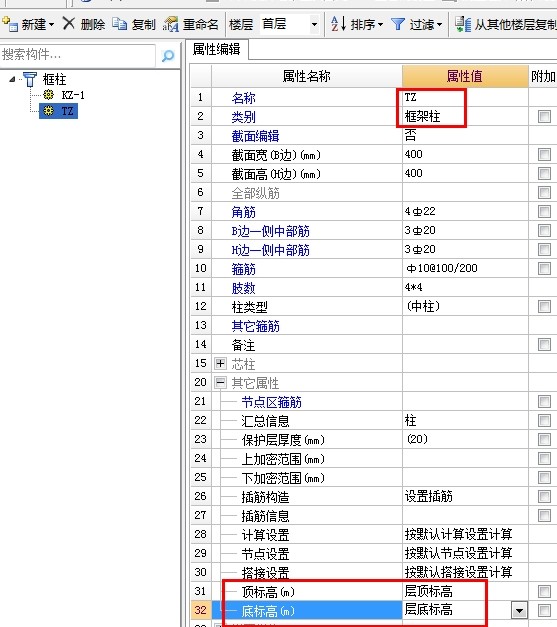Image resolution: width=557 pixels, height=627 pixels.
Task: Tick the 备注 附加 checkbox
Action: point(544,344)
